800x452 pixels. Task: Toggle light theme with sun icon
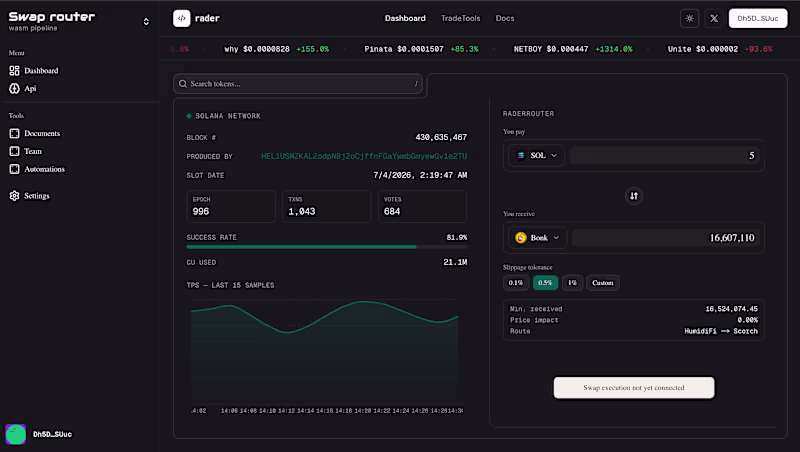(689, 18)
